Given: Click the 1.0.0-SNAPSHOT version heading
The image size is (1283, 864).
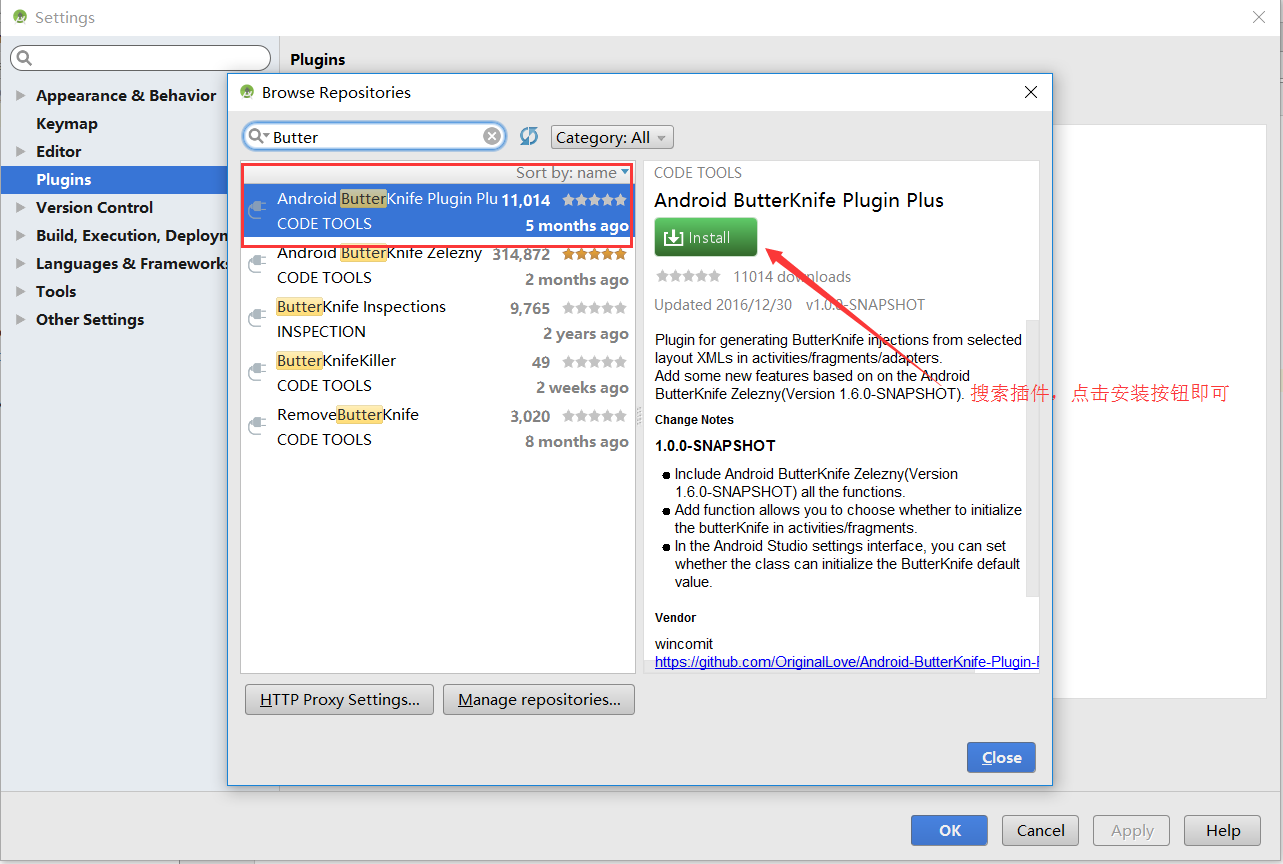Looking at the screenshot, I should (715, 445).
